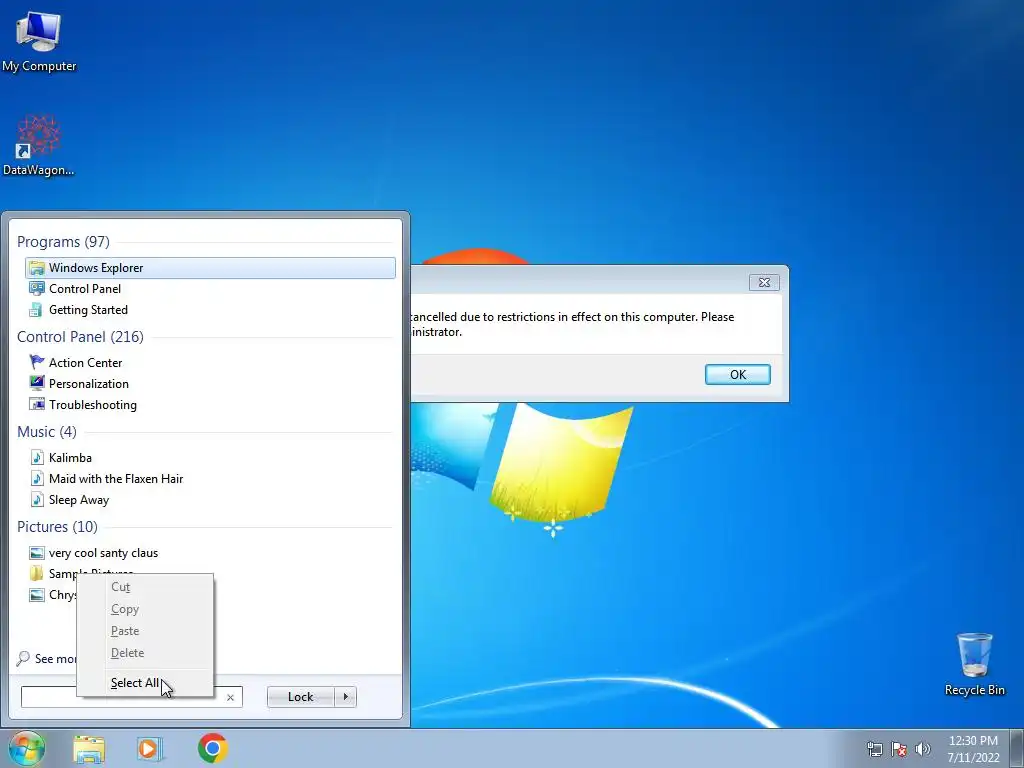Launch Google Chrome from the taskbar
This screenshot has height=768, width=1024.
[x=213, y=748]
